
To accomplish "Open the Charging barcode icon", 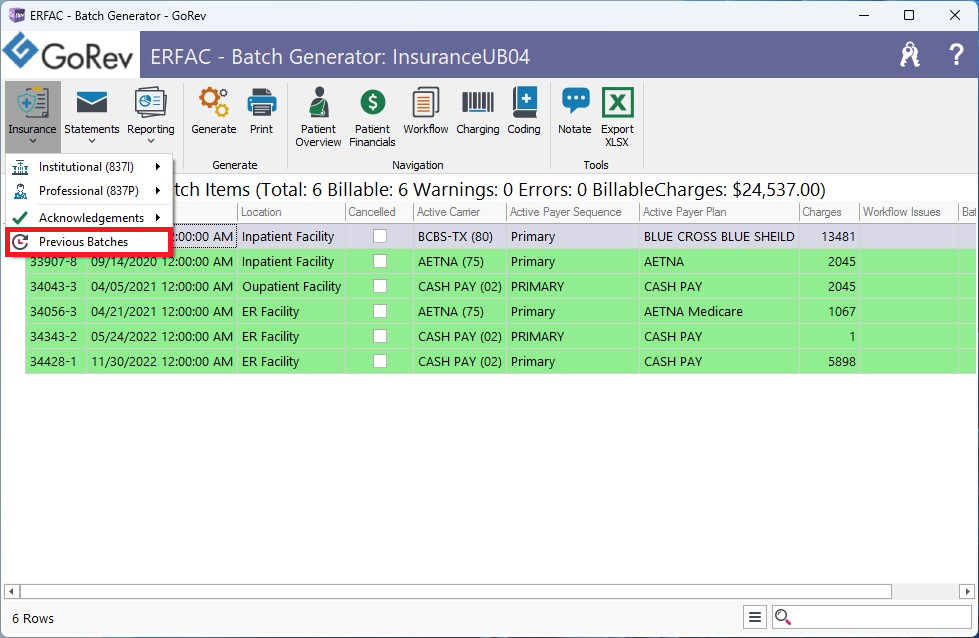I will 478,103.
